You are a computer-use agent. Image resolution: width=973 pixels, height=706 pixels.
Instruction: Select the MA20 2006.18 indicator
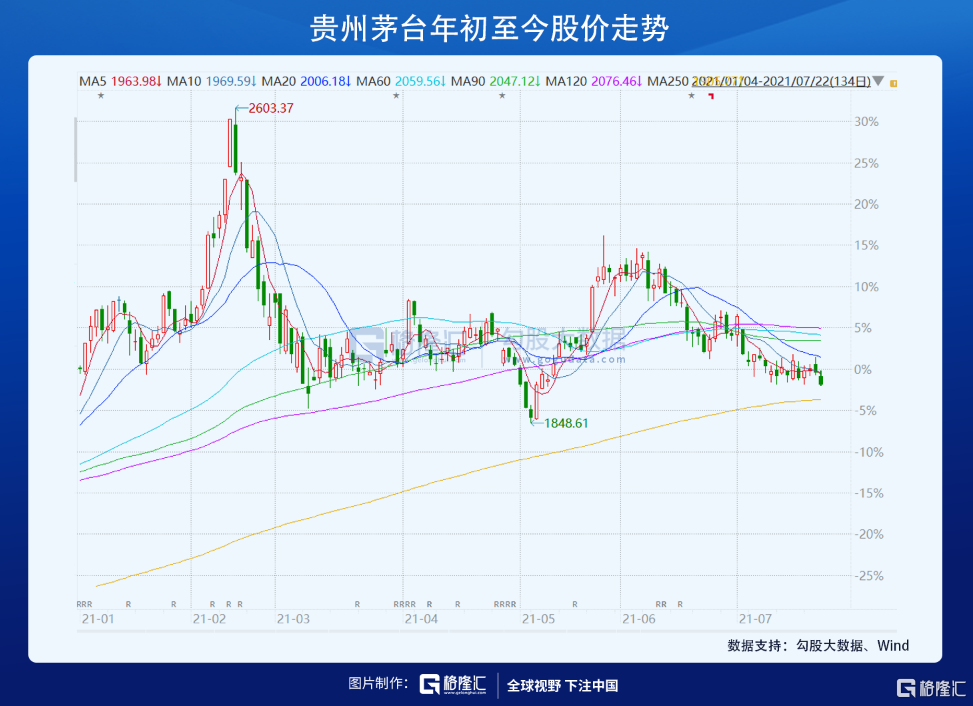[x=307, y=81]
